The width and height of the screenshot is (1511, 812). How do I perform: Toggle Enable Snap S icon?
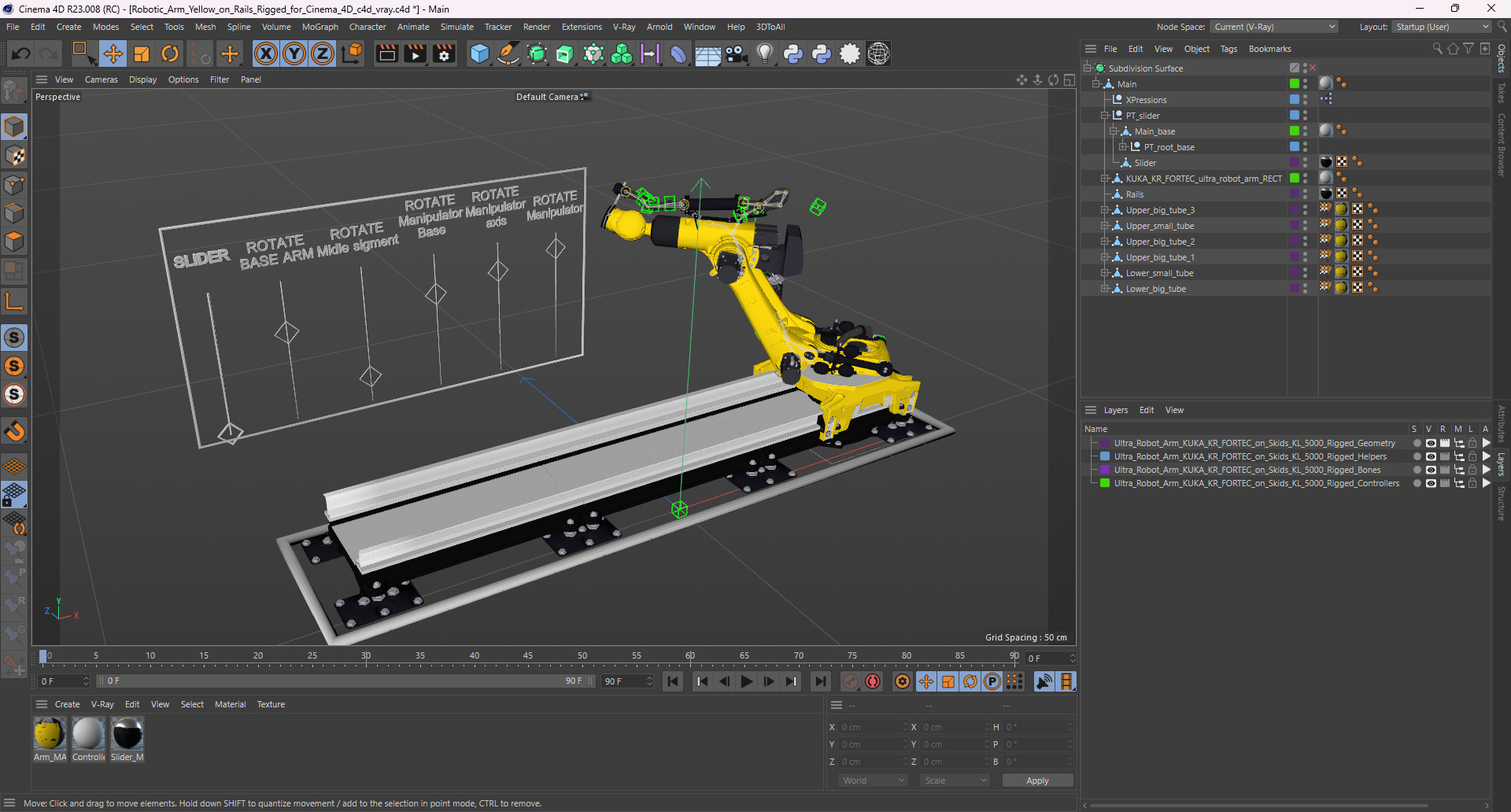click(14, 338)
